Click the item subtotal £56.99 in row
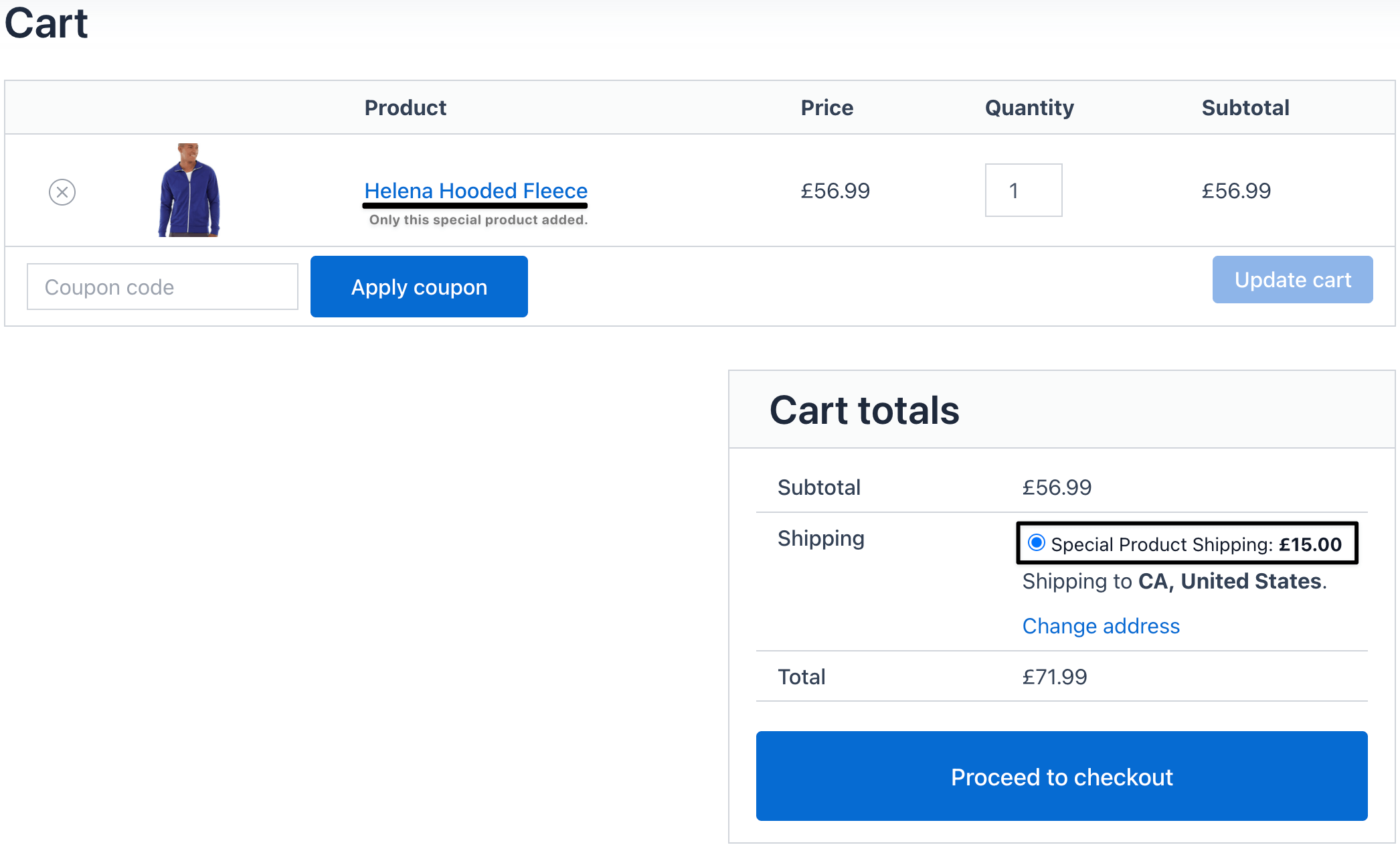 point(1236,191)
